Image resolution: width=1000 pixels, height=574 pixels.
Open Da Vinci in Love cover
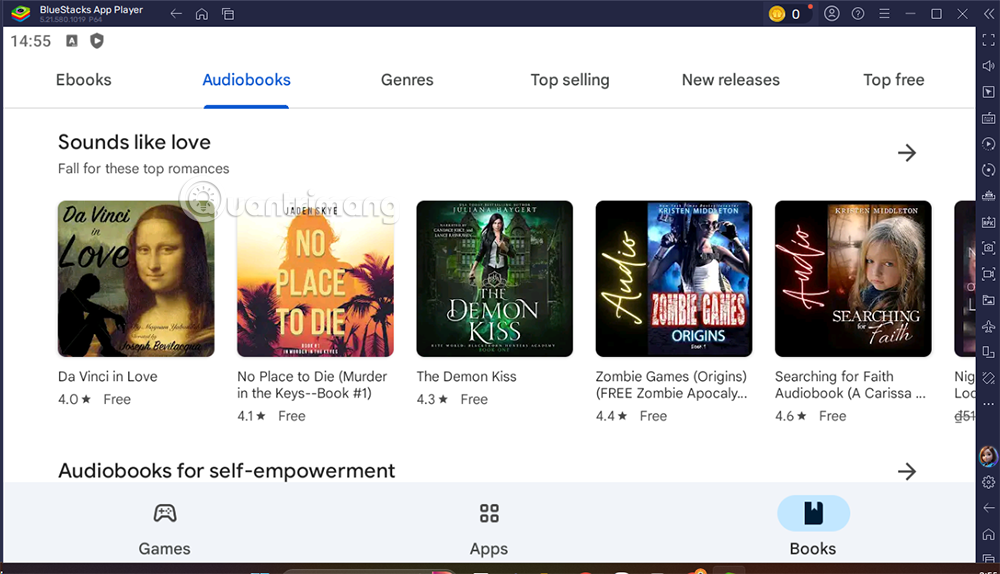(x=136, y=279)
